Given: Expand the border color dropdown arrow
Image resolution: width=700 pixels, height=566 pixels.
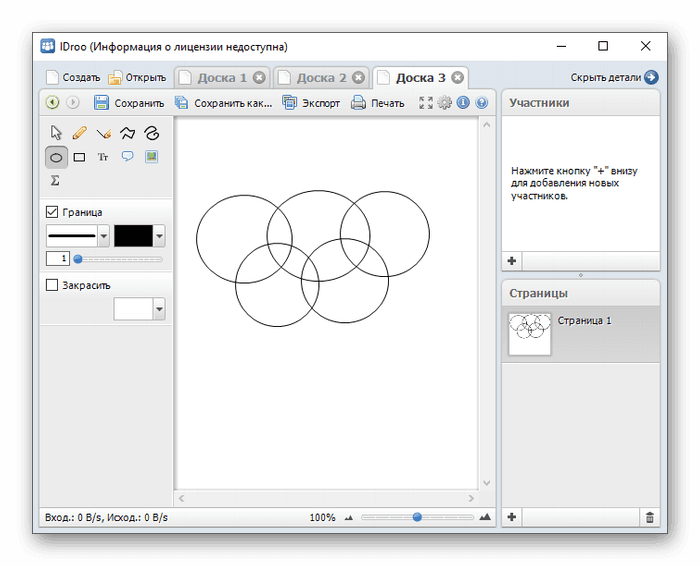Looking at the screenshot, I should click(159, 236).
